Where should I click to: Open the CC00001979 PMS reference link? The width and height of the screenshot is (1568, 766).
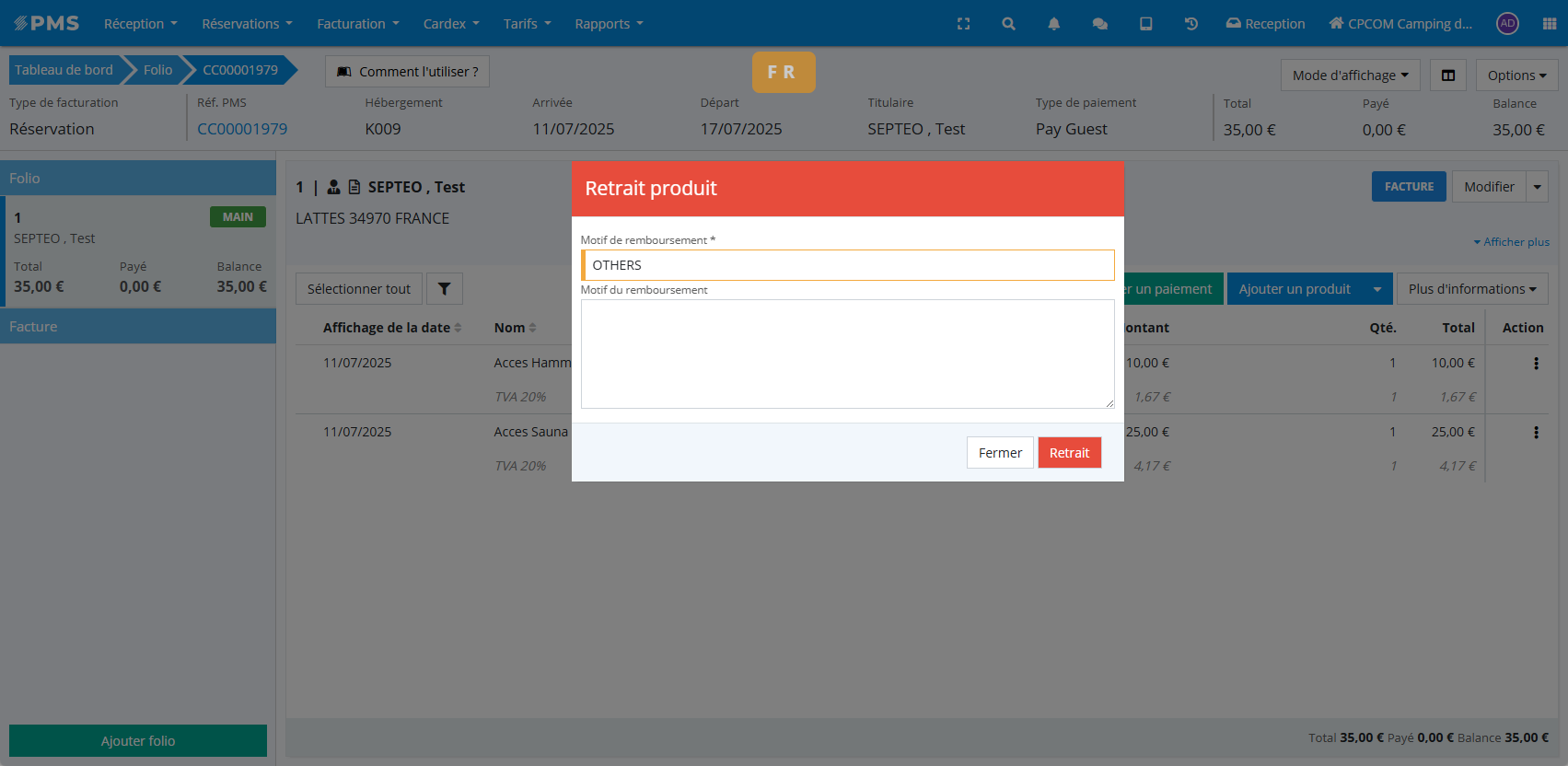tap(242, 129)
